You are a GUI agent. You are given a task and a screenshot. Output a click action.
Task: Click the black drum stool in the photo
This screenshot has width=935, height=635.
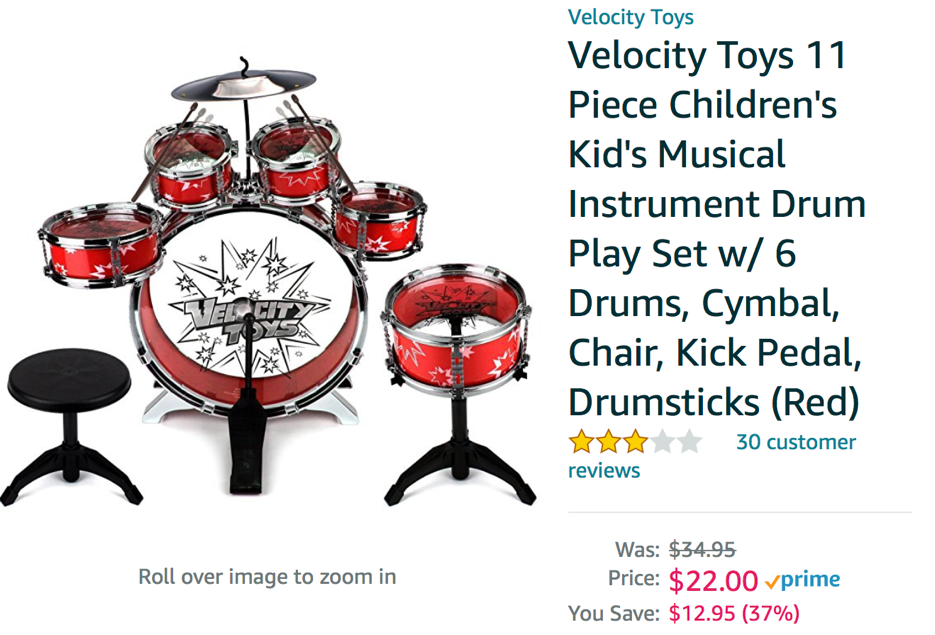pyautogui.click(x=70, y=425)
